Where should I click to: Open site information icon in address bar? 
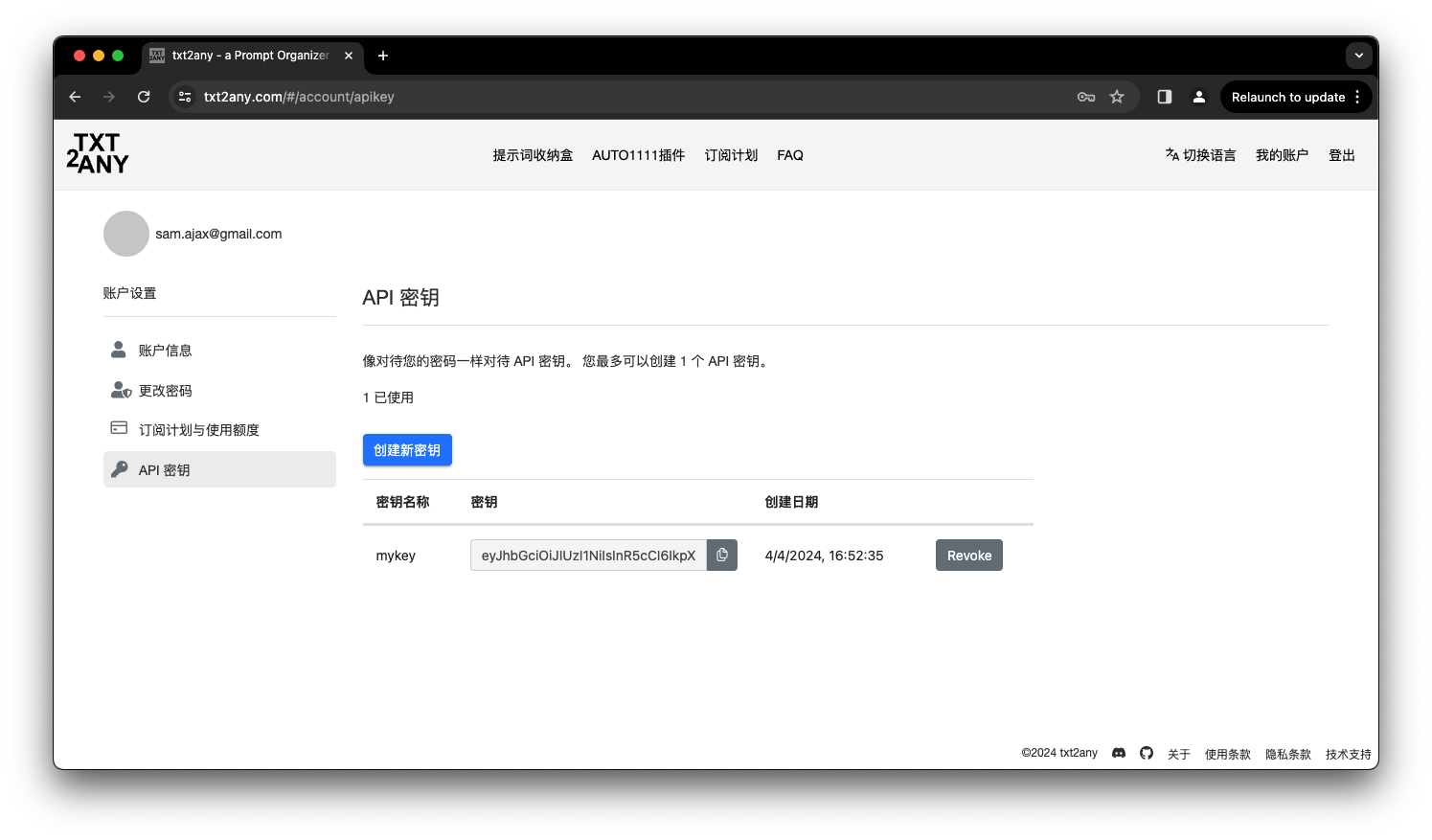pos(185,97)
